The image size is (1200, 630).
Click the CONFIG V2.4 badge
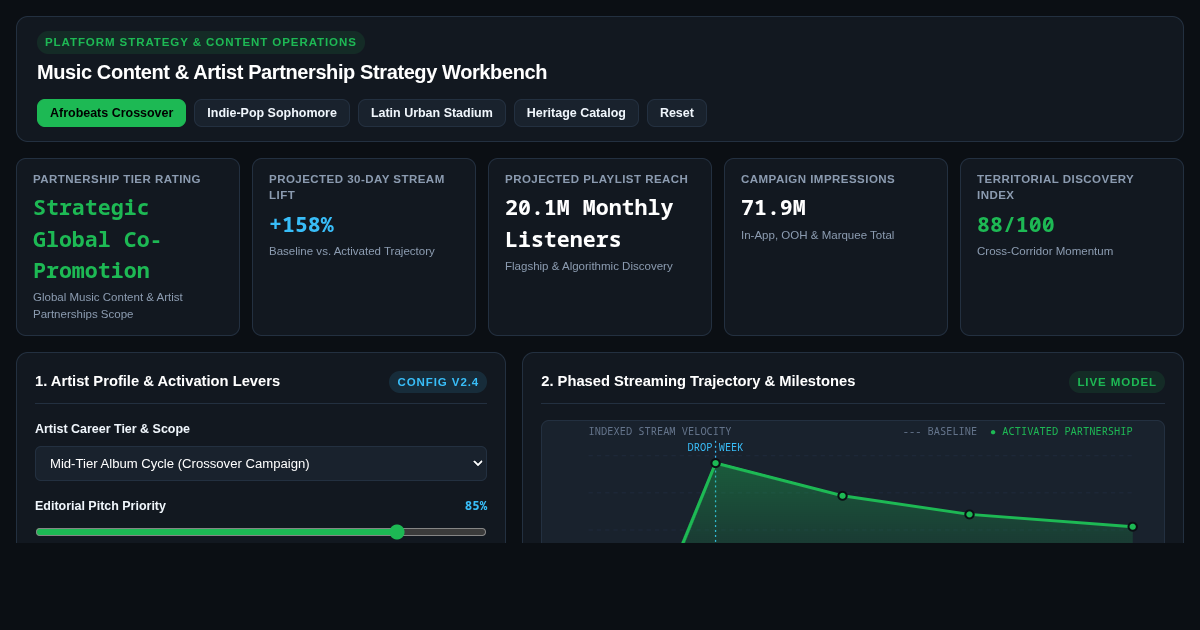point(438,382)
